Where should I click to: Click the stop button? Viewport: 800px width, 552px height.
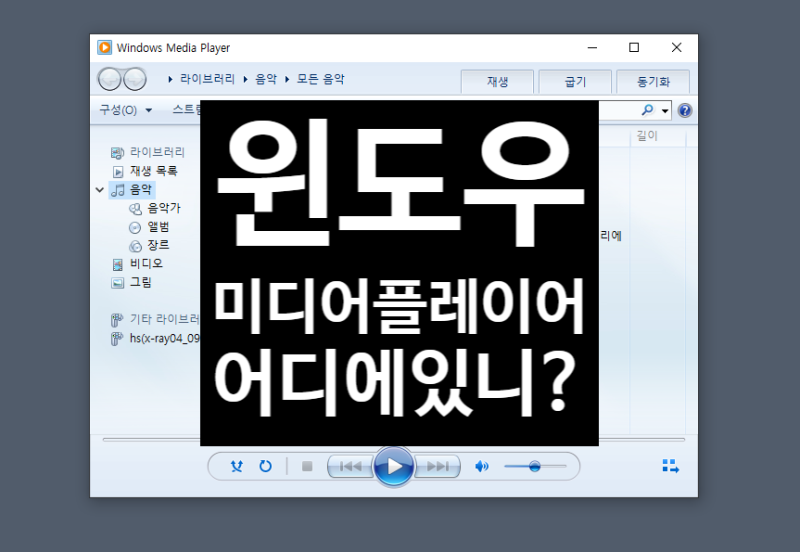(x=307, y=466)
